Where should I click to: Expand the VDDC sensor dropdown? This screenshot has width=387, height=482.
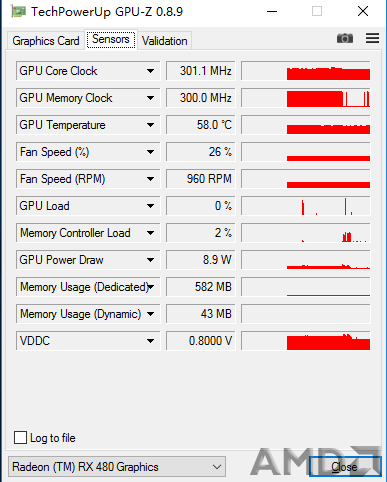point(150,341)
